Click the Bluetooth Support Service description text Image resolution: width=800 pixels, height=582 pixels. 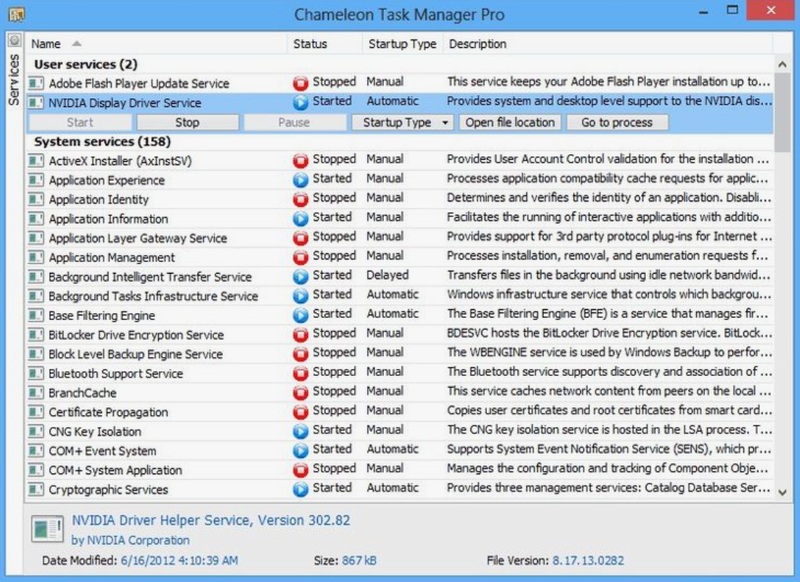point(609,372)
